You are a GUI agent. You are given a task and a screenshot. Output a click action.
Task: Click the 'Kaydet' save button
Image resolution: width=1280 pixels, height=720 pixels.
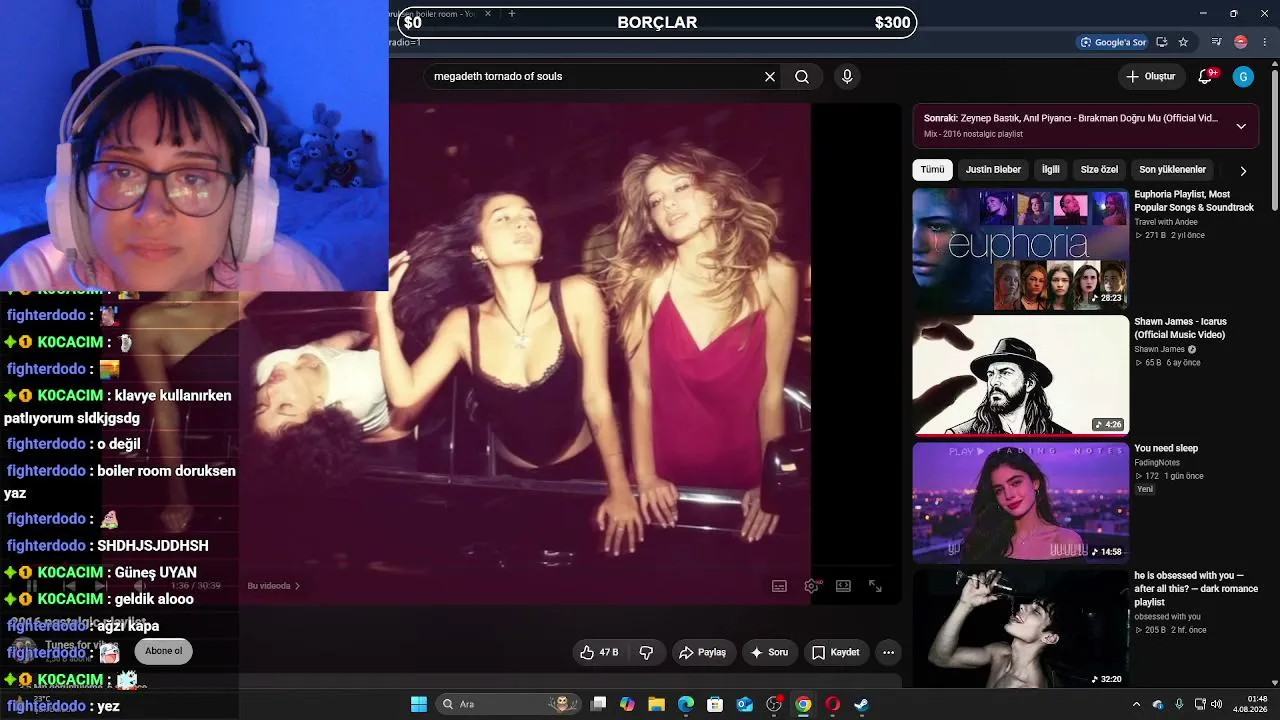835,652
